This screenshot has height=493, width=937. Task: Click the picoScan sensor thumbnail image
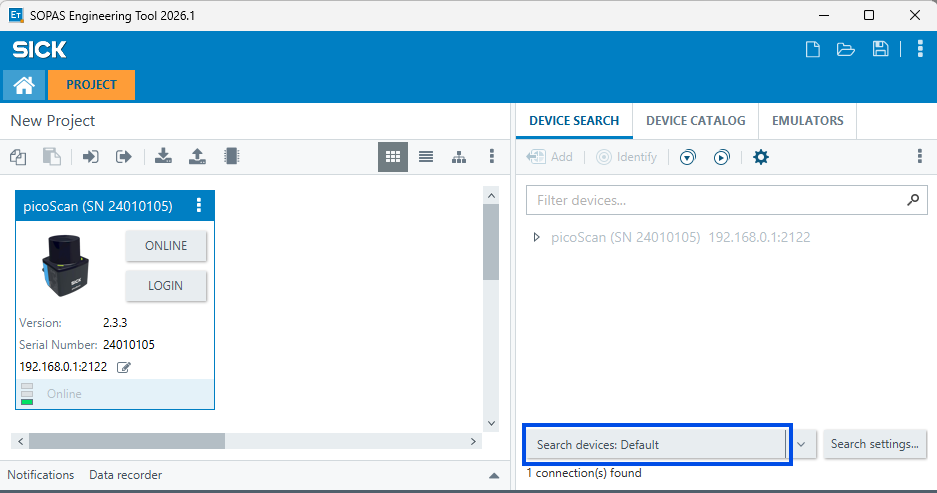point(65,265)
